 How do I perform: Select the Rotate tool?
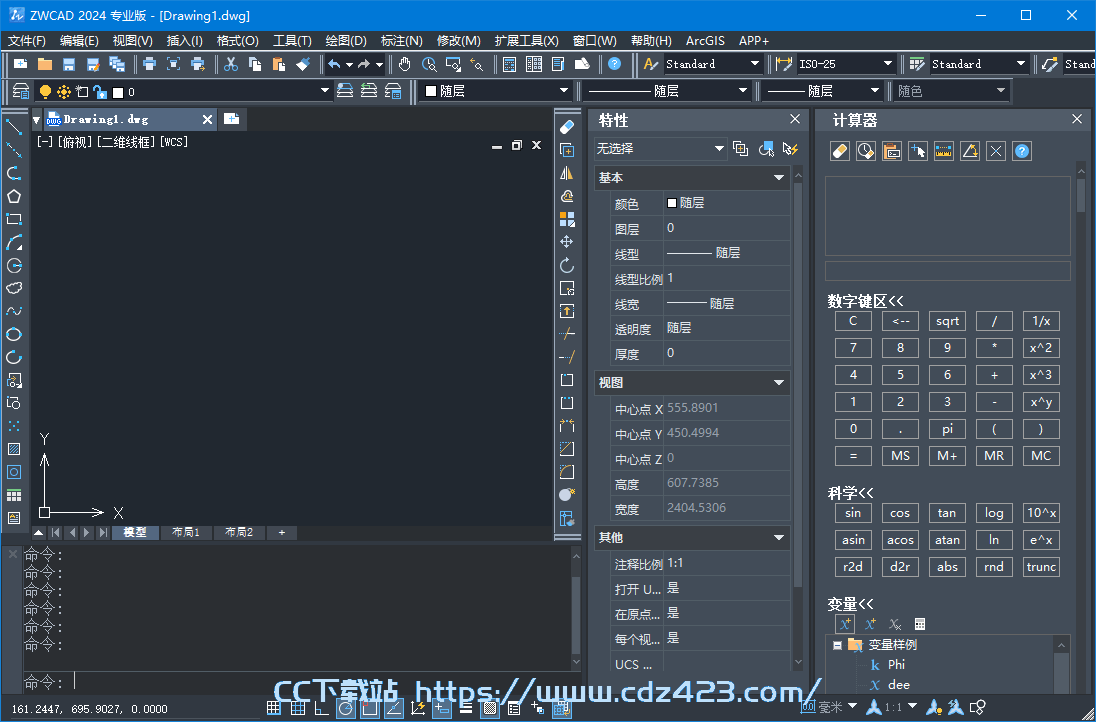pyautogui.click(x=567, y=265)
